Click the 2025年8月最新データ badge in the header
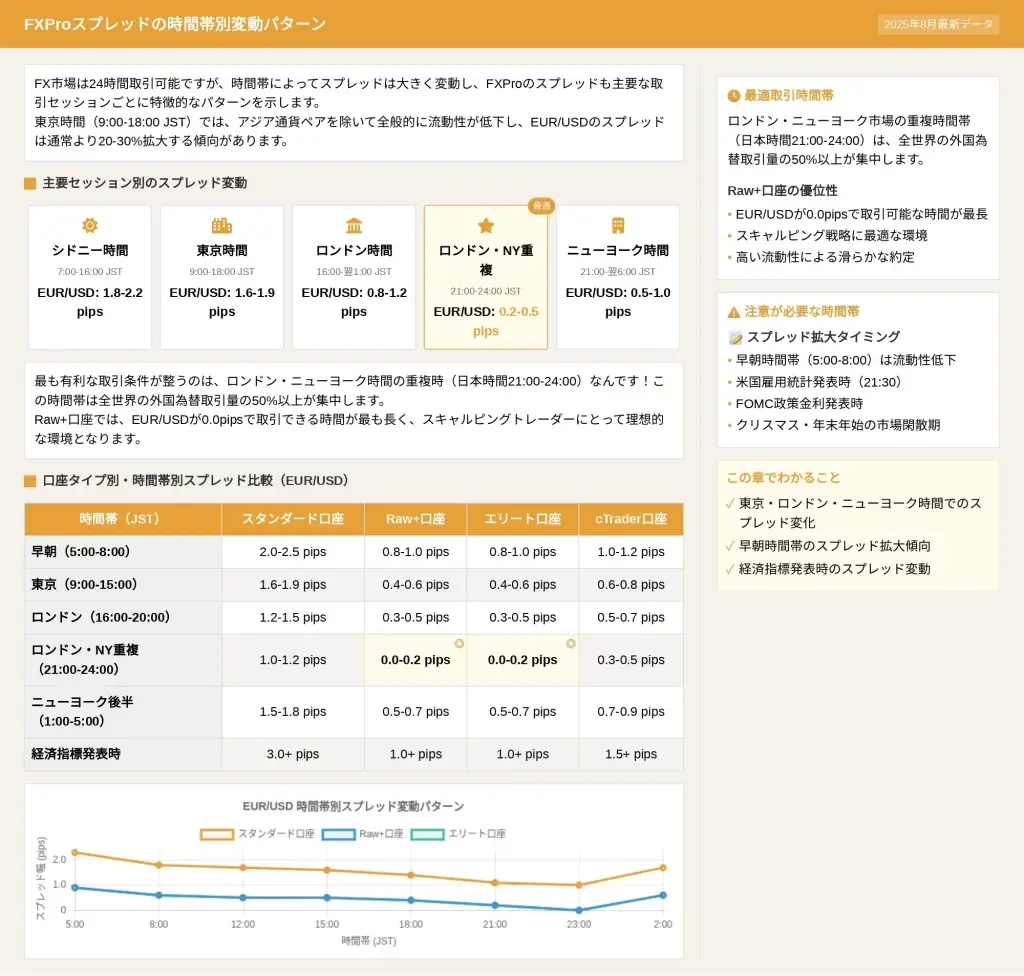The height and width of the screenshot is (976, 1024). [938, 24]
